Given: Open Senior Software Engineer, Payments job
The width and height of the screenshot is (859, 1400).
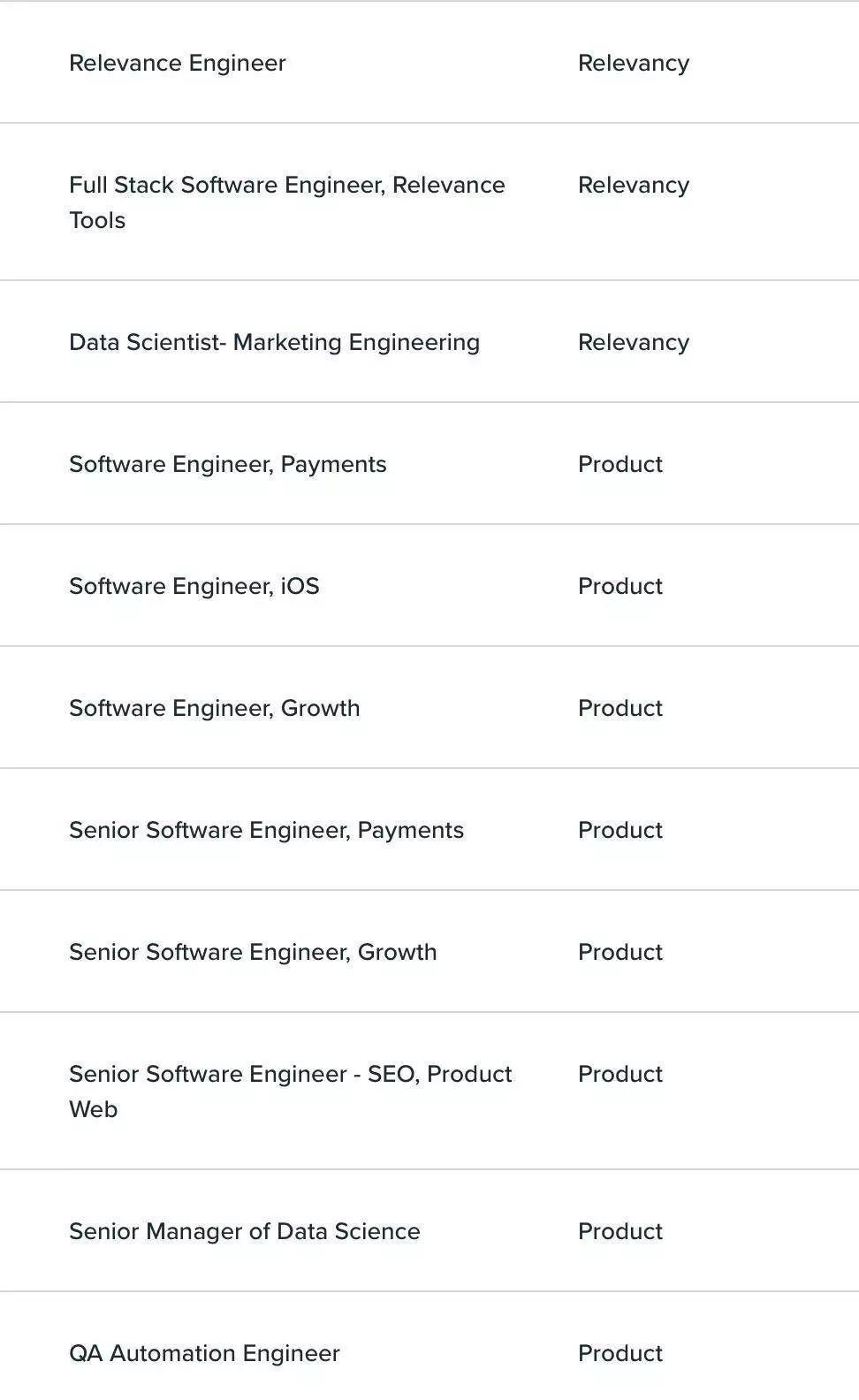Looking at the screenshot, I should pos(266,830).
